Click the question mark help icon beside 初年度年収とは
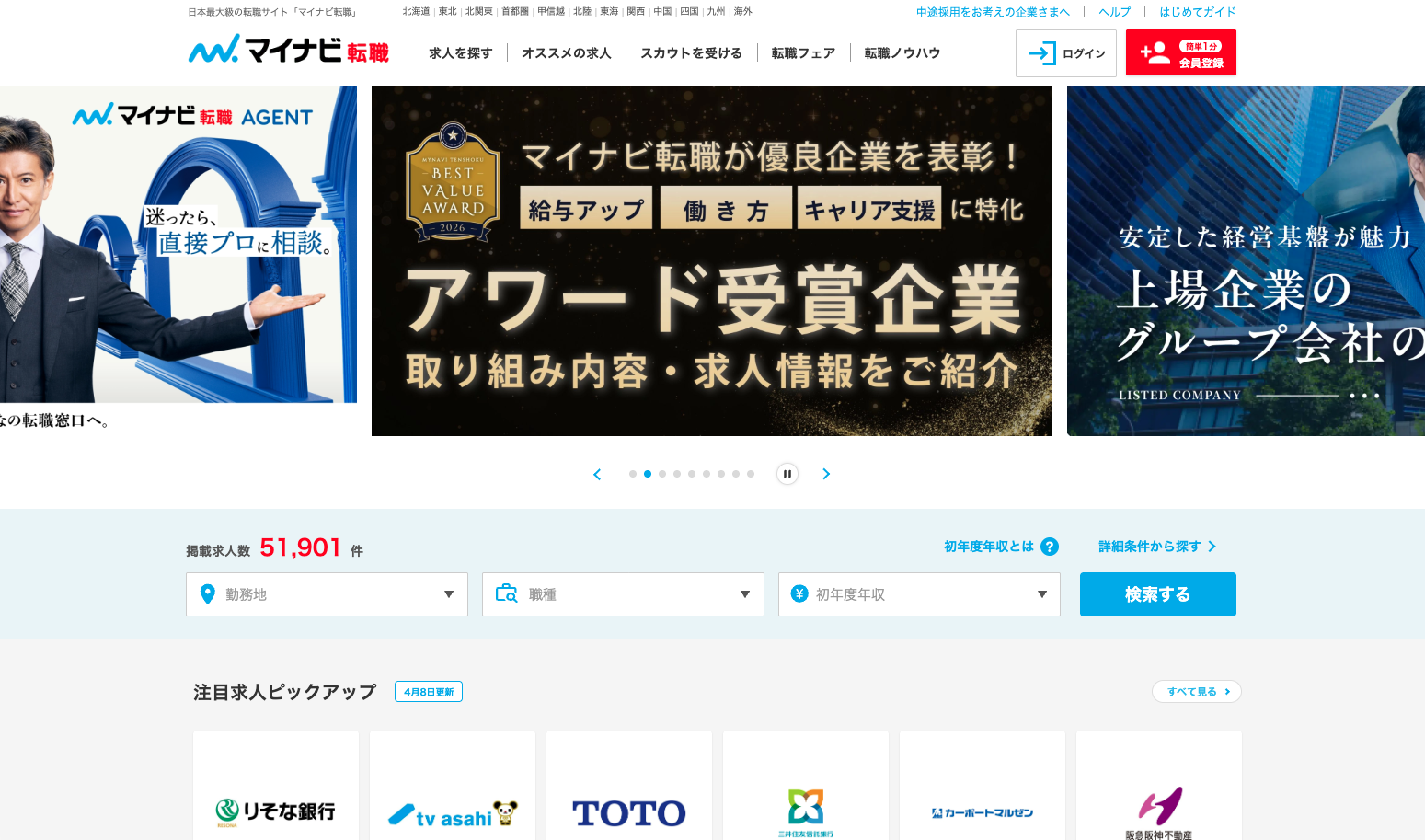This screenshot has width=1425, height=840. pyautogui.click(x=1050, y=547)
